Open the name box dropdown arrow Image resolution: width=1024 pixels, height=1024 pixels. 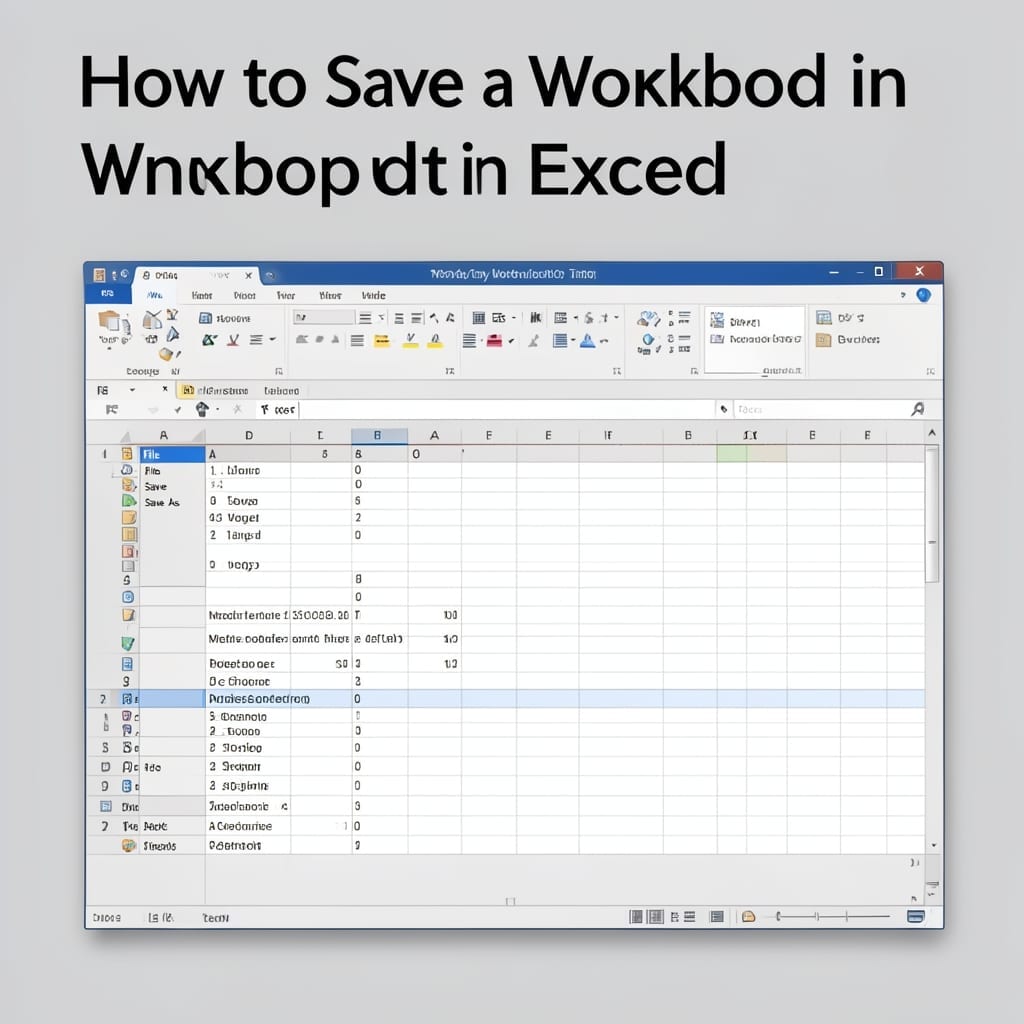tap(133, 390)
